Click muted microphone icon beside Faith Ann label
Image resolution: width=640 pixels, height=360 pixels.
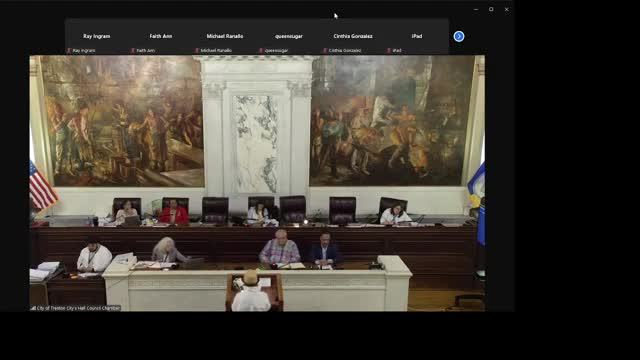click(133, 51)
